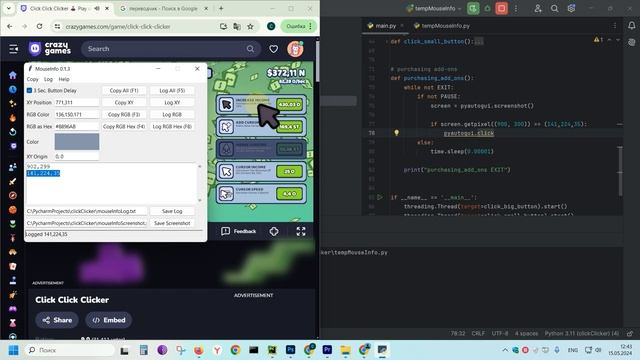Image resolution: width=640 pixels, height=360 pixels.
Task: Show hidden system tray icons chevron
Action: (x=505, y=350)
